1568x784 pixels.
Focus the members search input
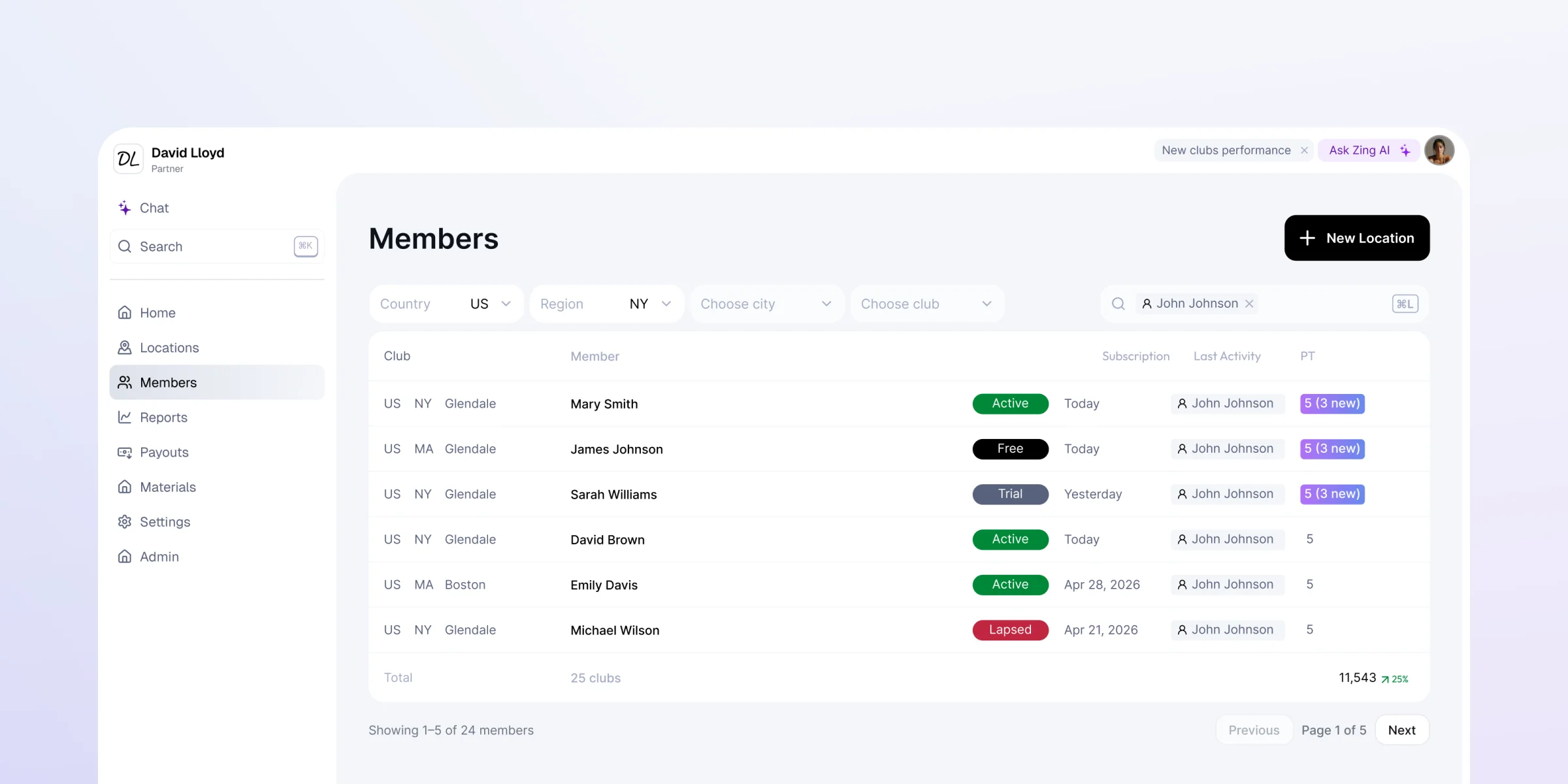(x=1264, y=304)
